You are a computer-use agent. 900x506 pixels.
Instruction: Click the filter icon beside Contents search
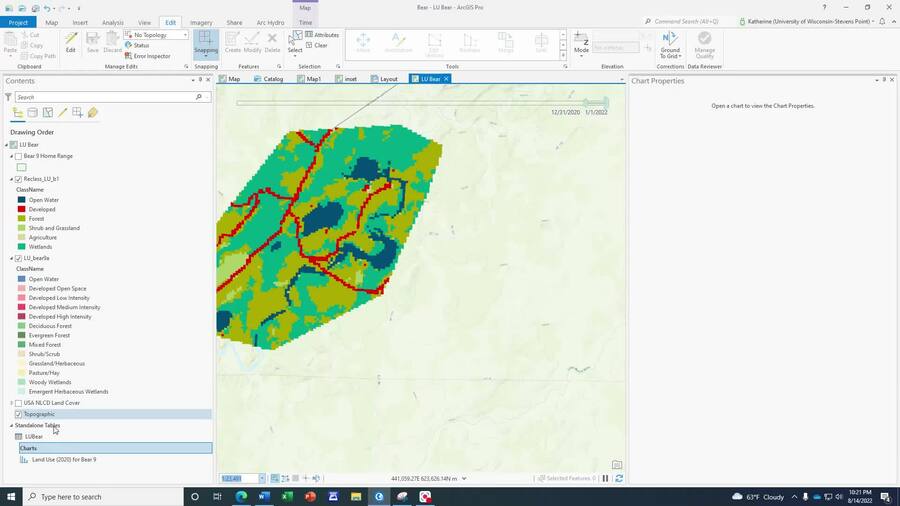[x=8, y=97]
